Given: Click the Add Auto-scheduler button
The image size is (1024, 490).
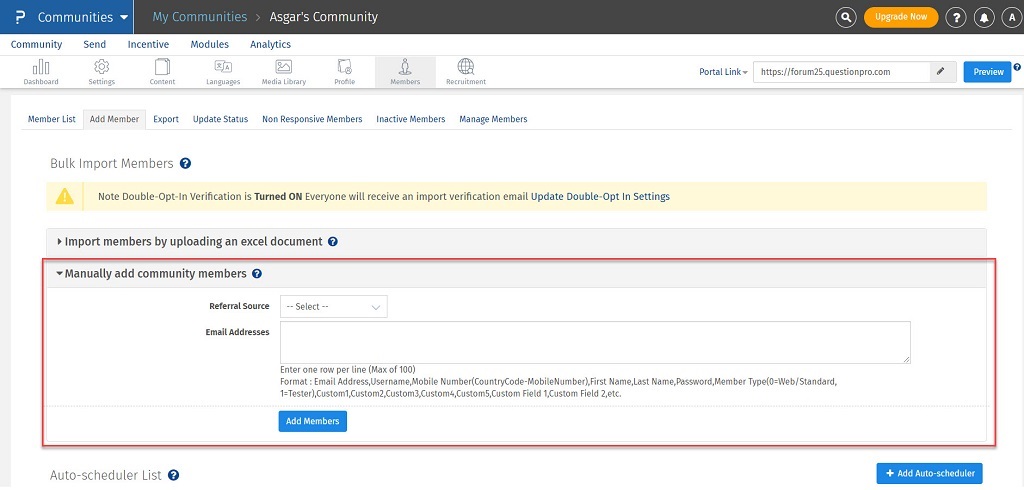Looking at the screenshot, I should coord(929,472).
